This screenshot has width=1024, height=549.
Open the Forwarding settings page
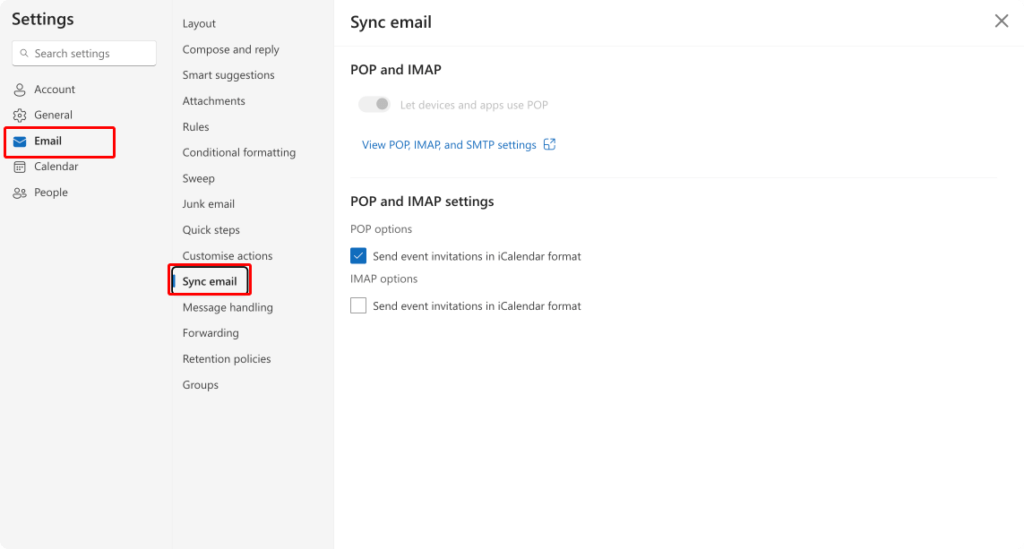pyautogui.click(x=210, y=333)
